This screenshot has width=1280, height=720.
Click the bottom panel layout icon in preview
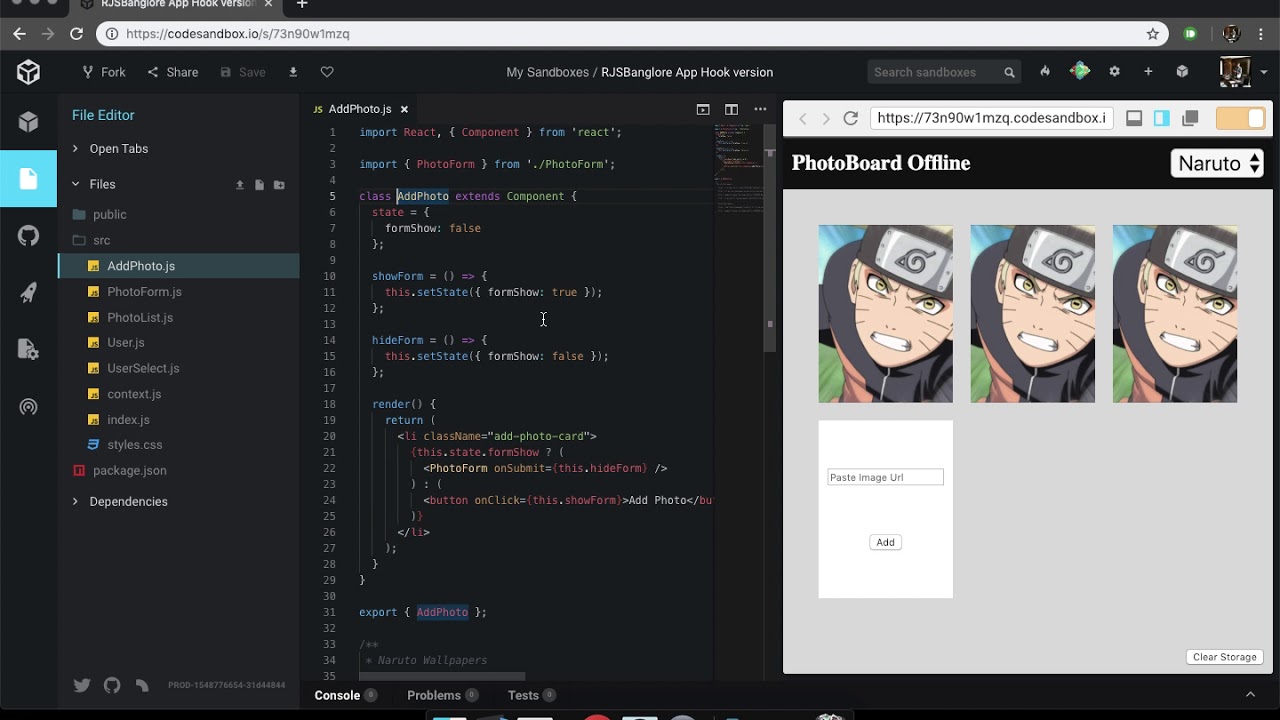pos(1134,118)
